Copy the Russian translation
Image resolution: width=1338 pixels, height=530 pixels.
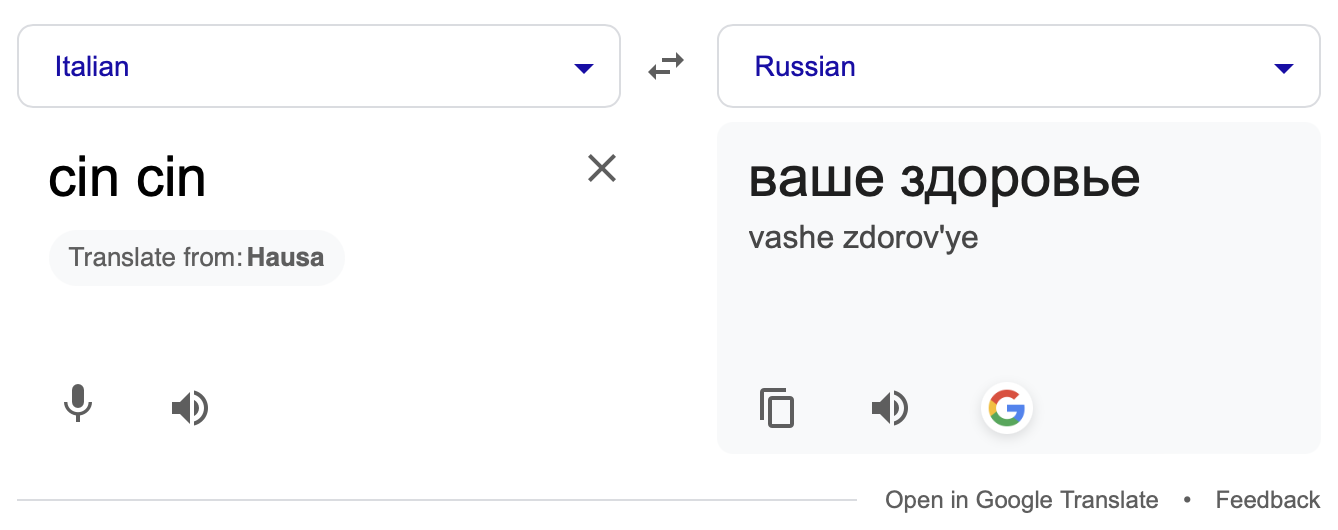point(777,408)
